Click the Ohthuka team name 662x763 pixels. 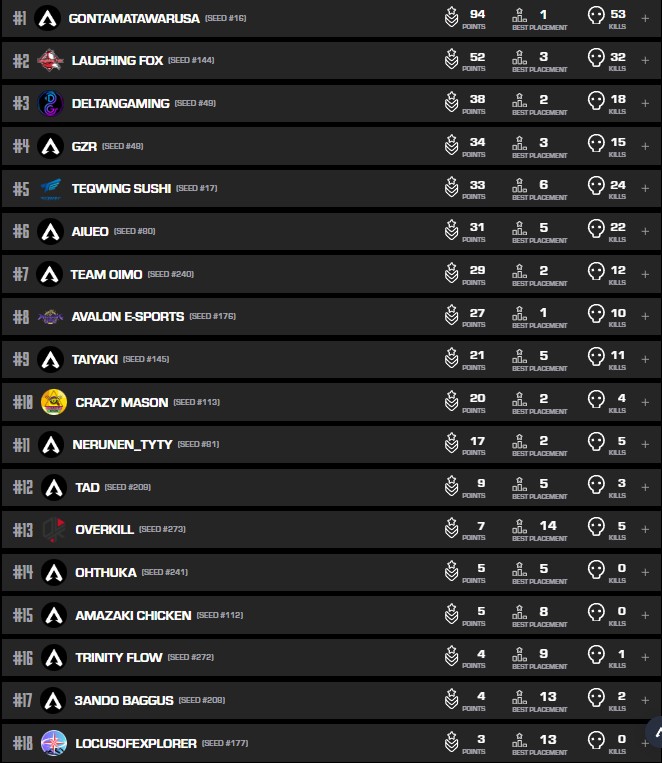click(x=103, y=572)
